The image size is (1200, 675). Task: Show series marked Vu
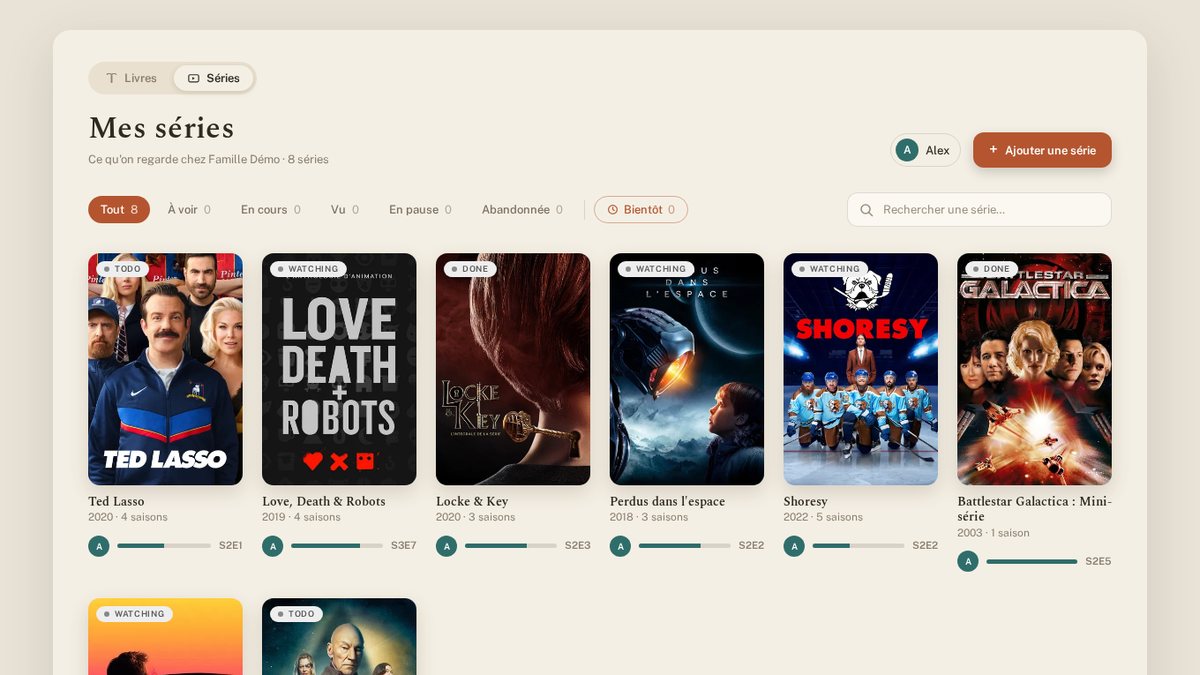coord(345,210)
